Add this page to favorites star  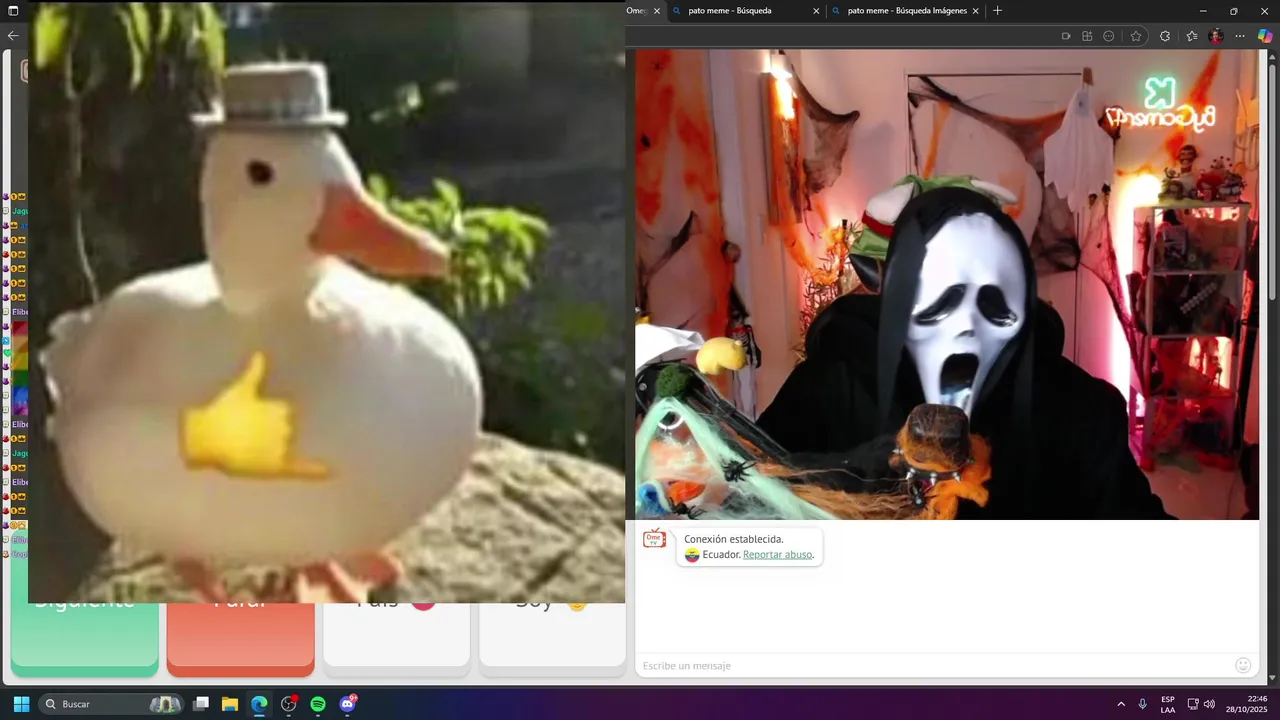click(x=1136, y=36)
